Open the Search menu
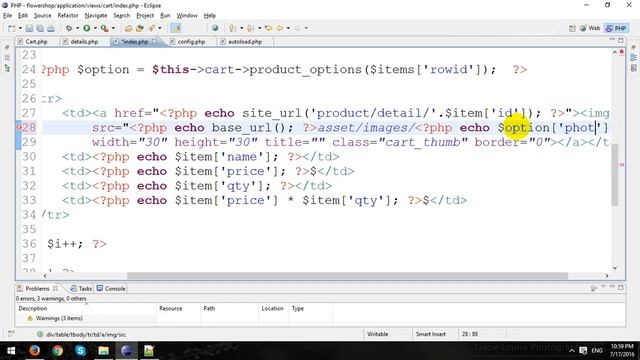Viewport: 640px width, 360px height. pyautogui.click(x=122, y=16)
